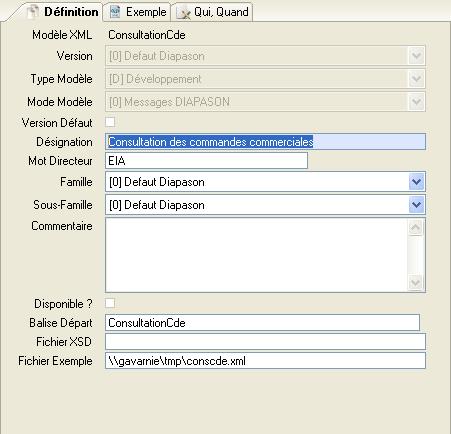The width and height of the screenshot is (451, 434).
Task: Switch to the Exemple tab
Action: click(x=137, y=12)
